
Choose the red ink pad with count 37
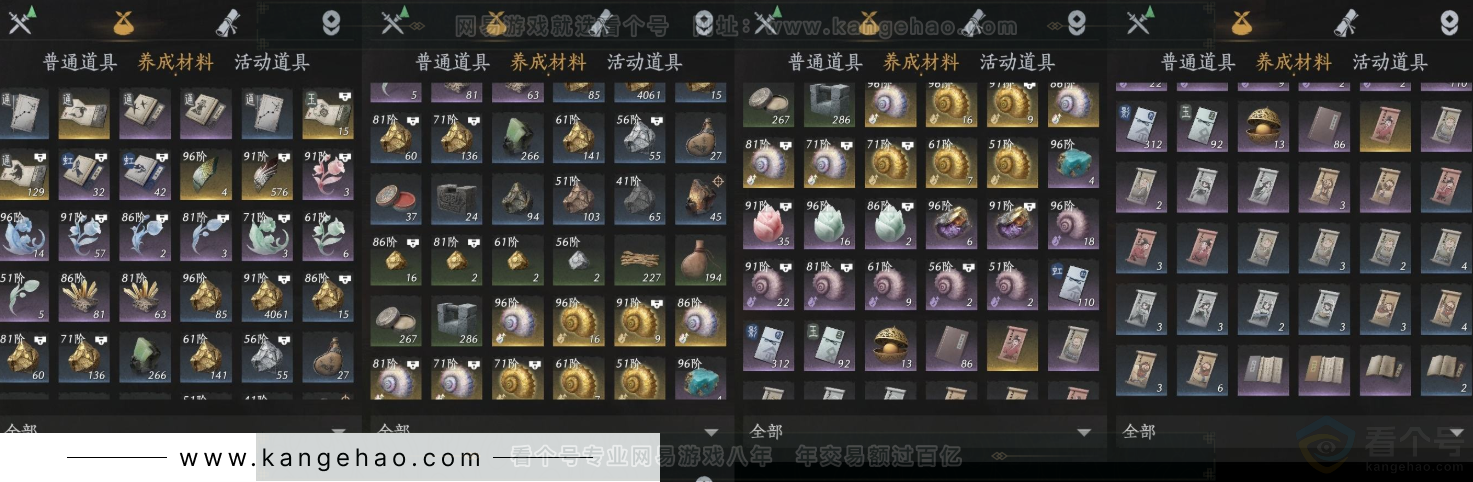coord(395,198)
